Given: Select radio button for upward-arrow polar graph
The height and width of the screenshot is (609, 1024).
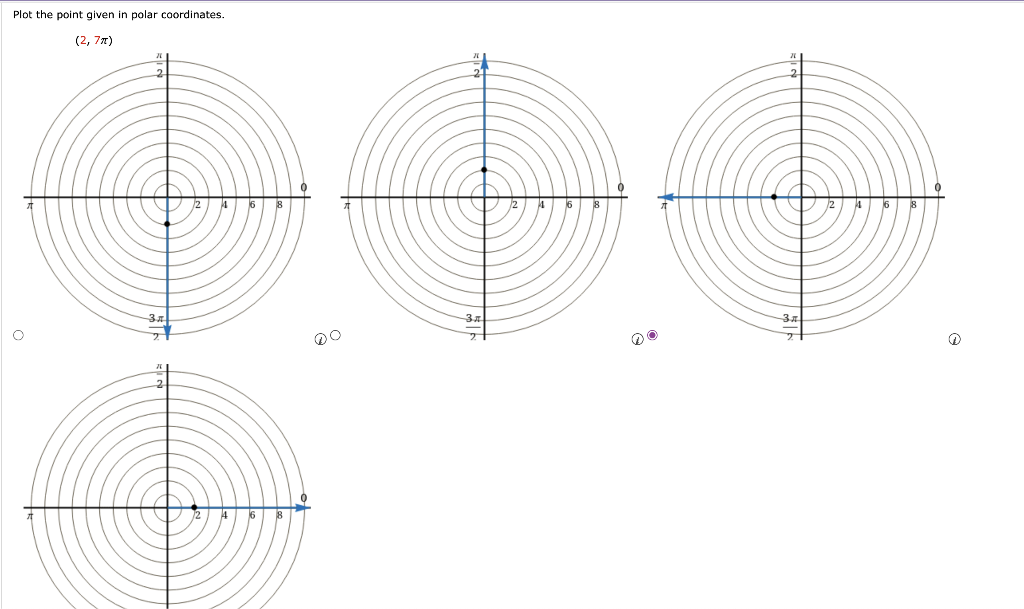Looking at the screenshot, I should [335, 335].
